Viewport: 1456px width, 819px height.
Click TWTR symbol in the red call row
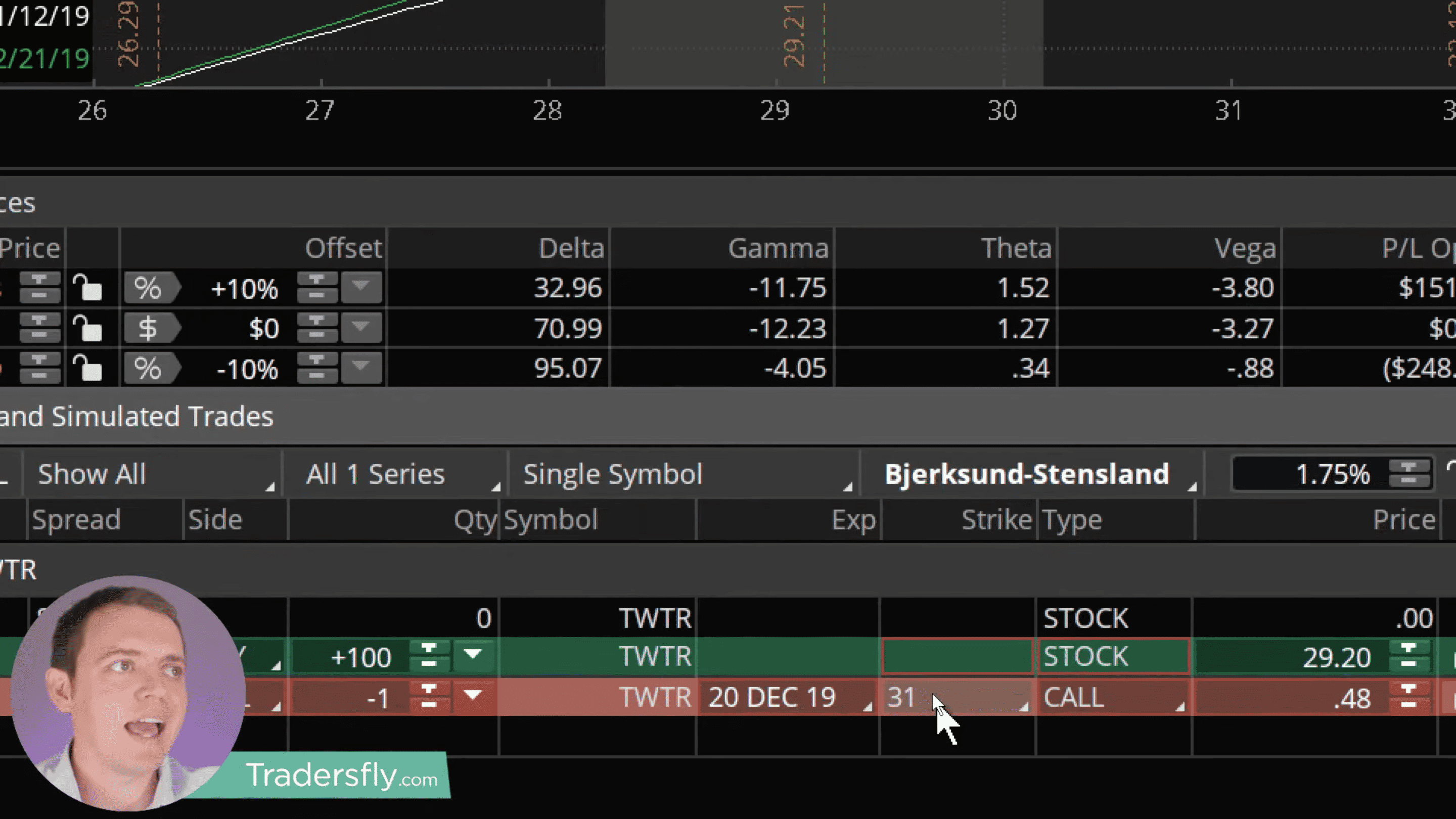point(656,697)
